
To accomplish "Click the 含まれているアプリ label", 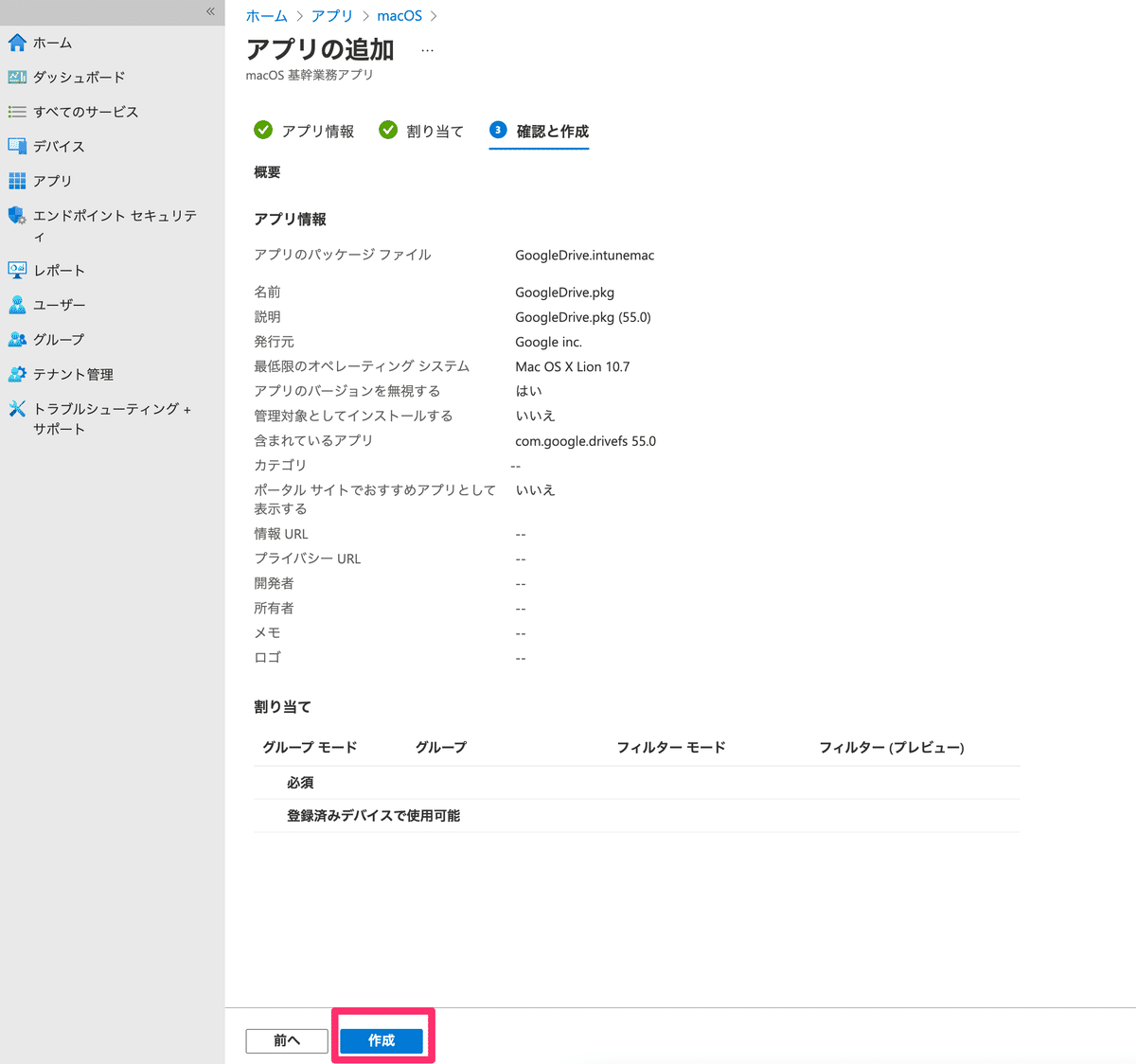I will pos(313,440).
